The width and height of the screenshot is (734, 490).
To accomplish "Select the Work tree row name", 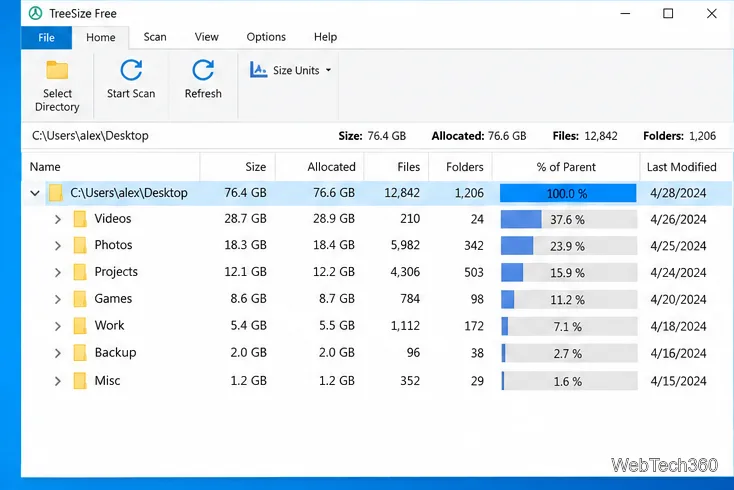I will pyautogui.click(x=110, y=325).
